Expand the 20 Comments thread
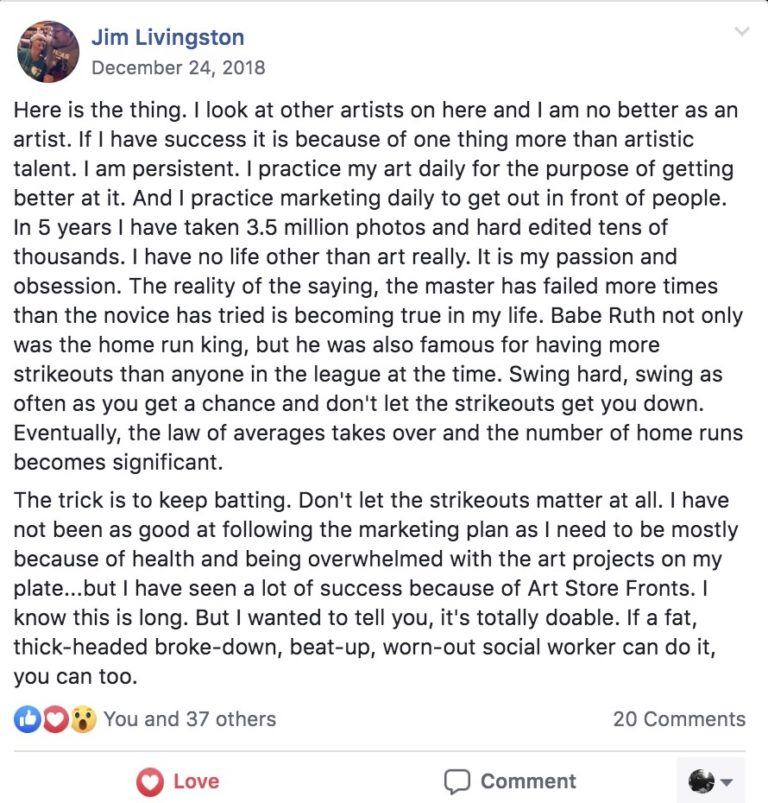This screenshot has height=803, width=768. point(679,719)
